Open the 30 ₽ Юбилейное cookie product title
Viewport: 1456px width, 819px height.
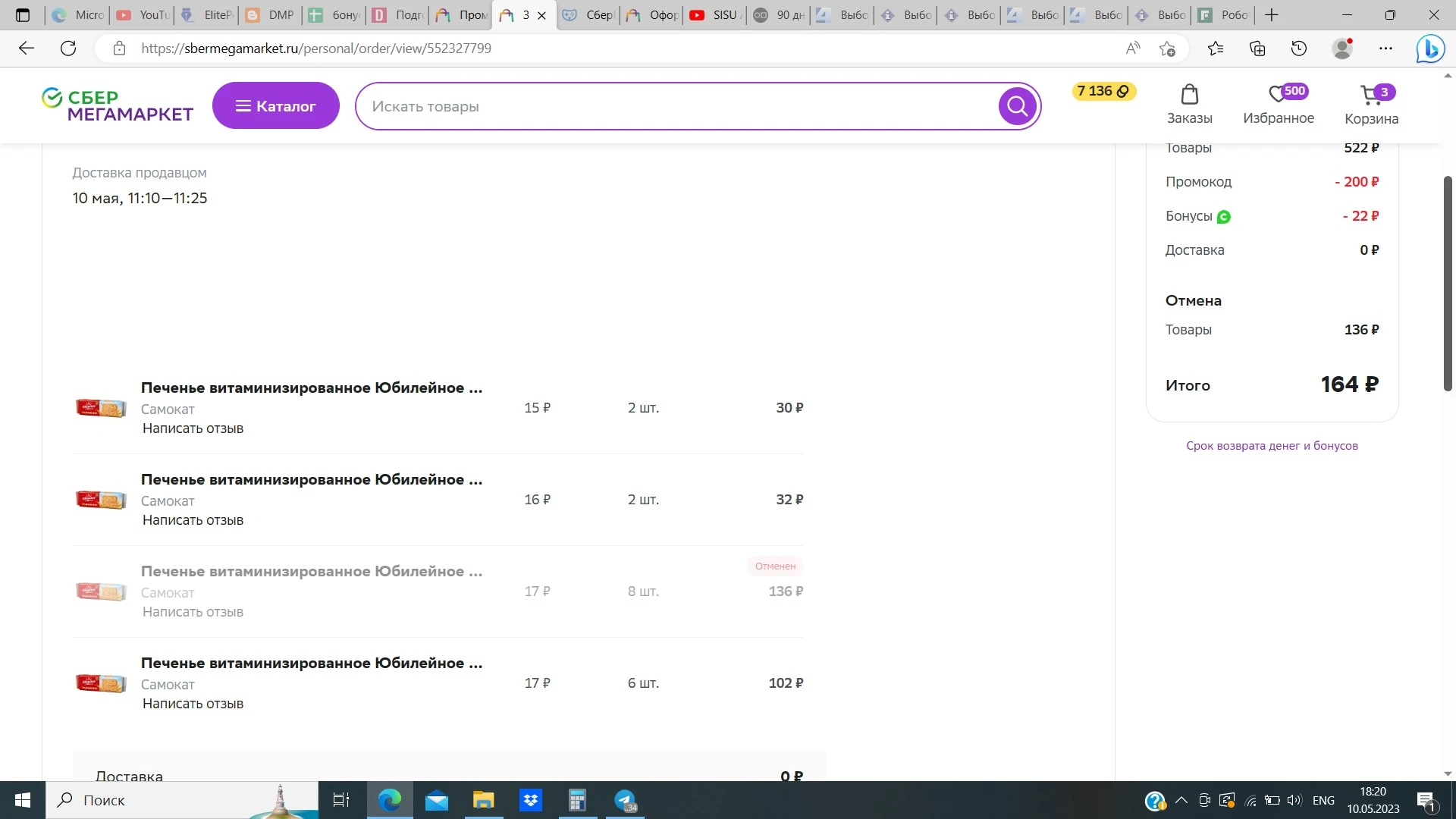click(x=312, y=388)
